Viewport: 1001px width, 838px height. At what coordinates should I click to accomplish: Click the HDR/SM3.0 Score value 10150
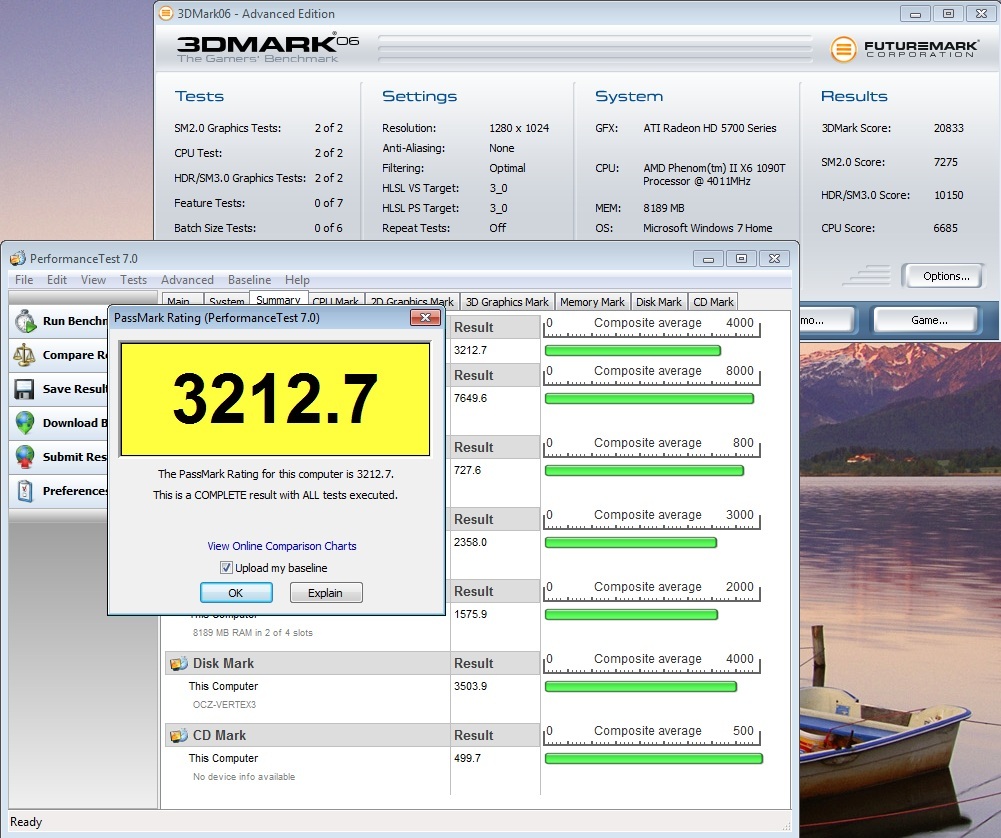pos(948,195)
